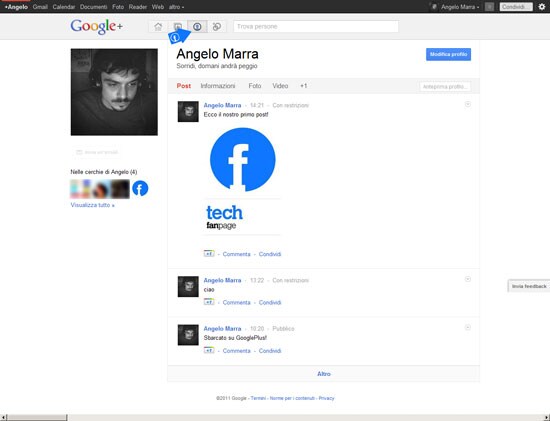Open the 'Visualizza tutto' link

(93, 205)
